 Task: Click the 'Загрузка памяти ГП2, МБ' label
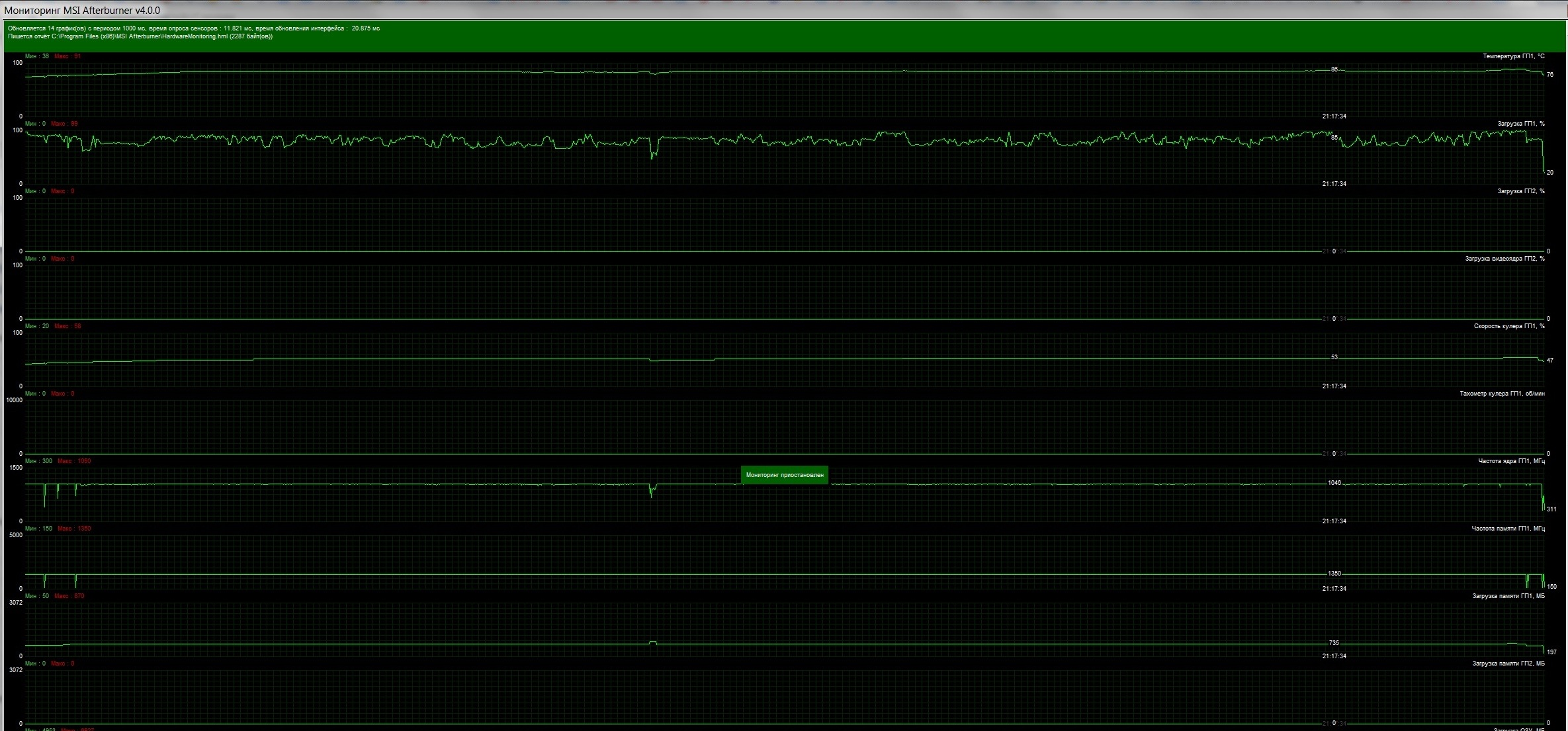point(1508,664)
